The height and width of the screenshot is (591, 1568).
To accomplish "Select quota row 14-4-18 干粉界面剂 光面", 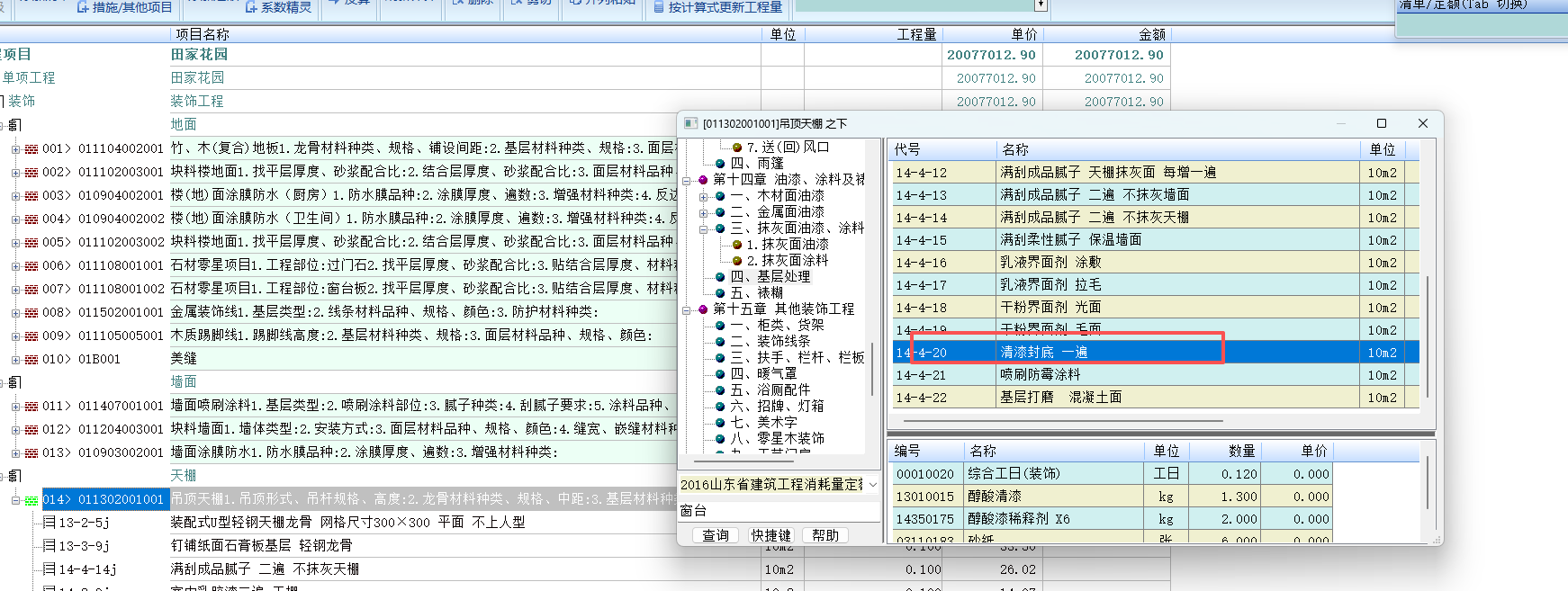I will [1156, 308].
